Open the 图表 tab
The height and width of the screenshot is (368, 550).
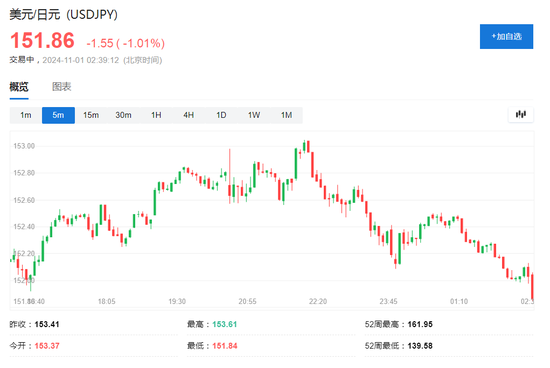(x=62, y=87)
